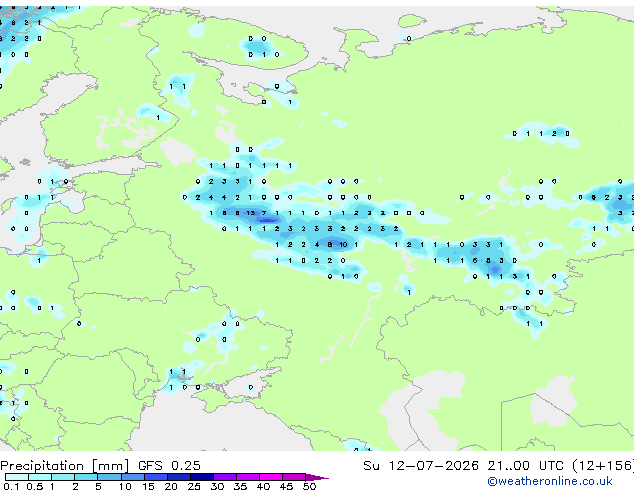The height and width of the screenshot is (490, 634).
Task: Click the '13' precipitation value on map
Action: (251, 213)
